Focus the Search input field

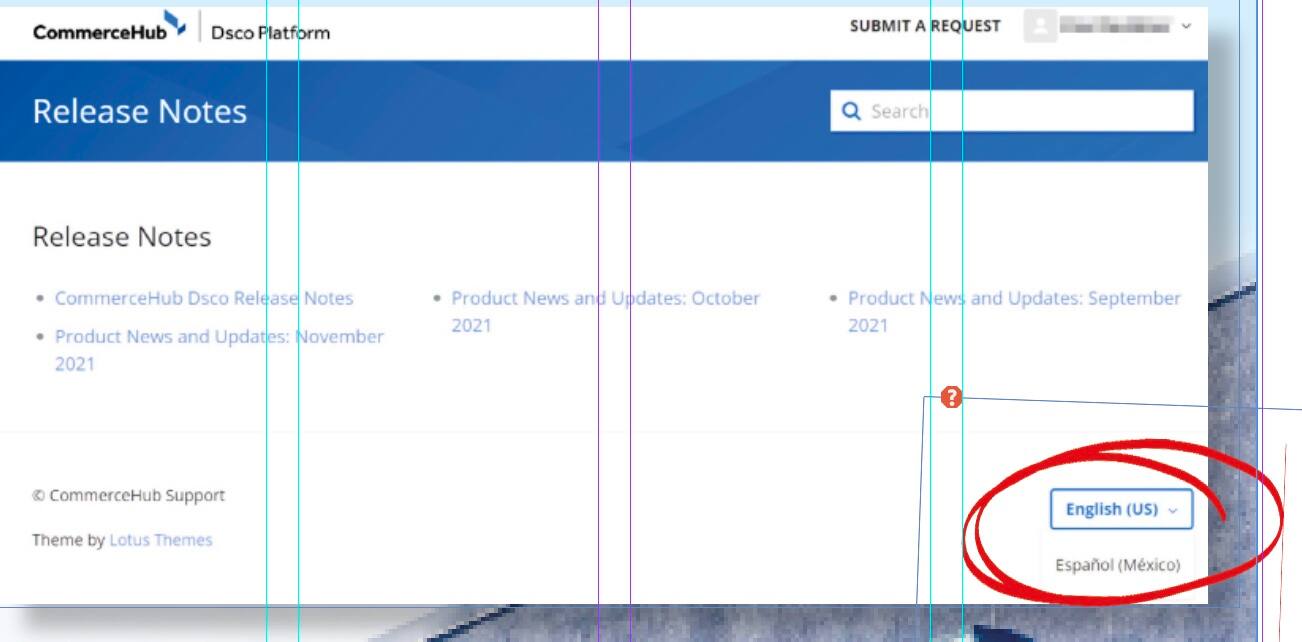pos(1012,111)
